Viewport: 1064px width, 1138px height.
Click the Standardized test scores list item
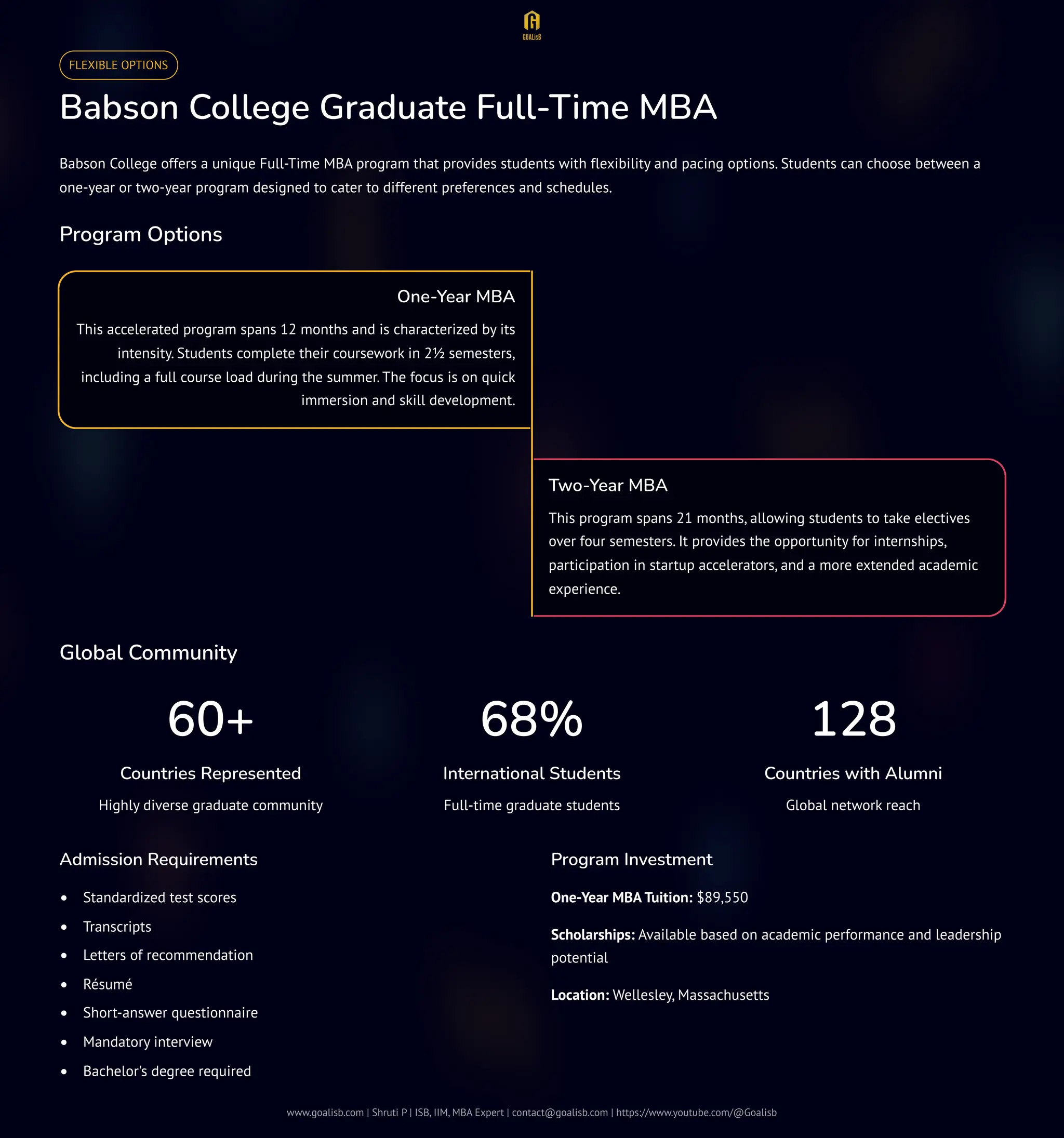159,898
